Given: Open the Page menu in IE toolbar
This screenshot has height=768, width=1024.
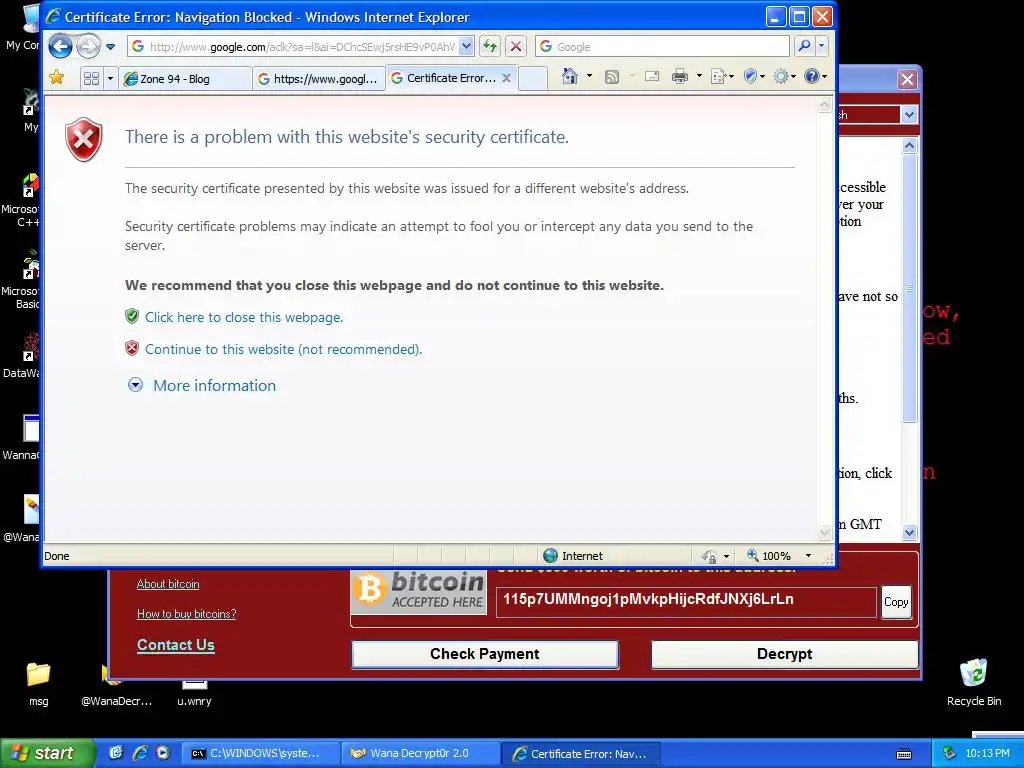Looking at the screenshot, I should tap(722, 77).
